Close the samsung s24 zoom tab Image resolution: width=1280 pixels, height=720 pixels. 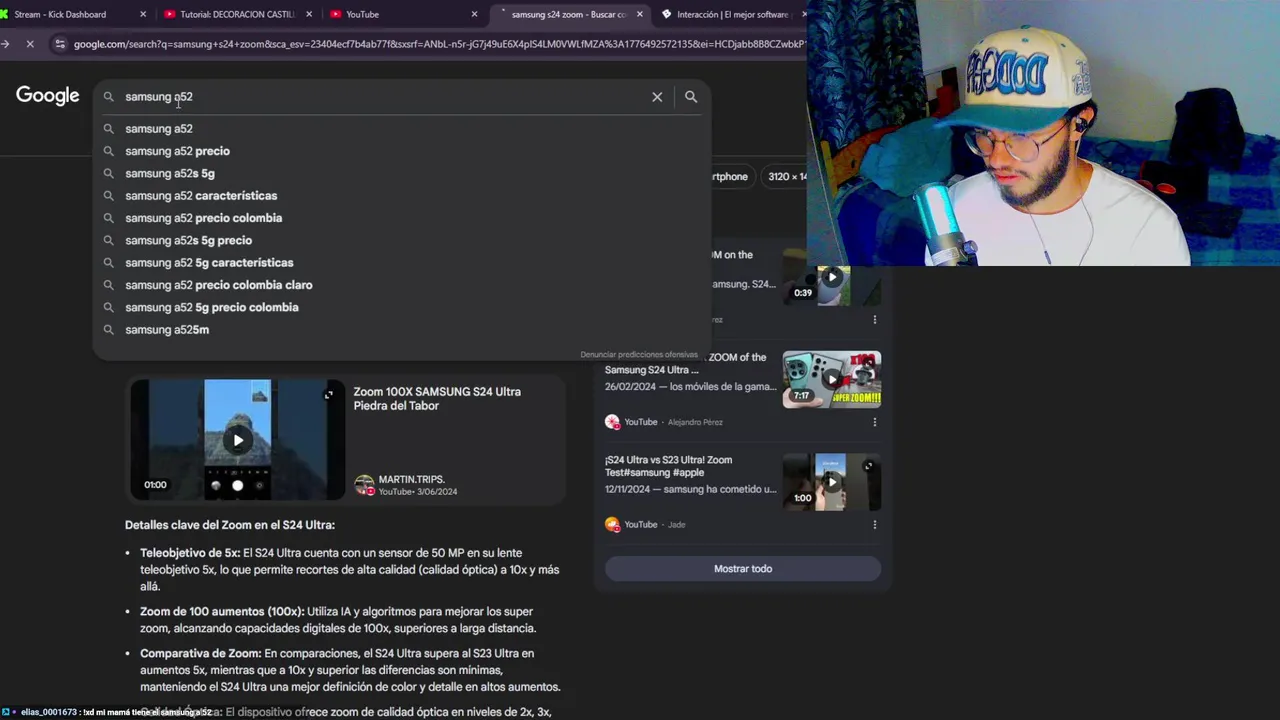(639, 14)
